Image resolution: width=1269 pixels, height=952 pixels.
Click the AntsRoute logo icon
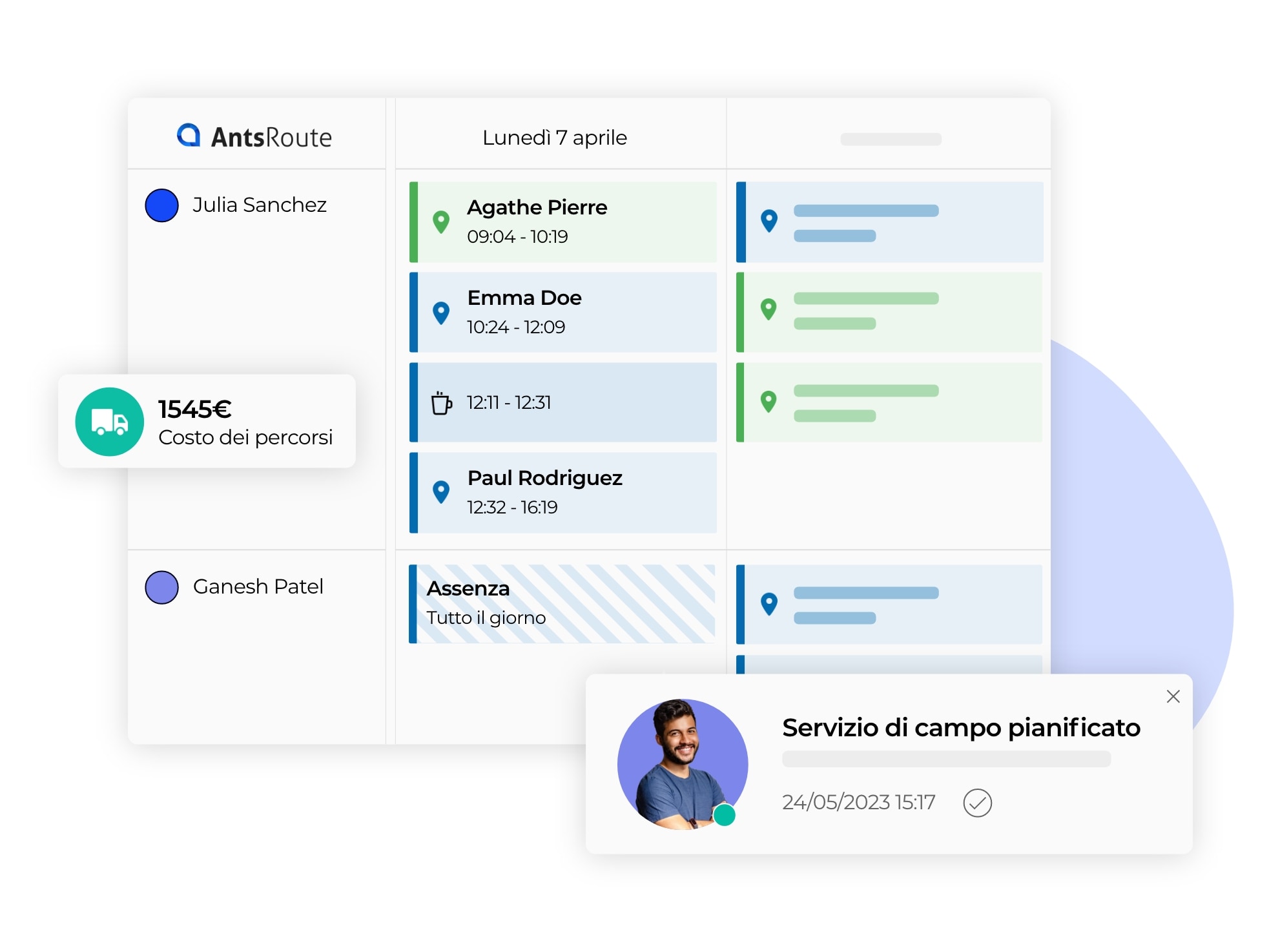pos(189,136)
